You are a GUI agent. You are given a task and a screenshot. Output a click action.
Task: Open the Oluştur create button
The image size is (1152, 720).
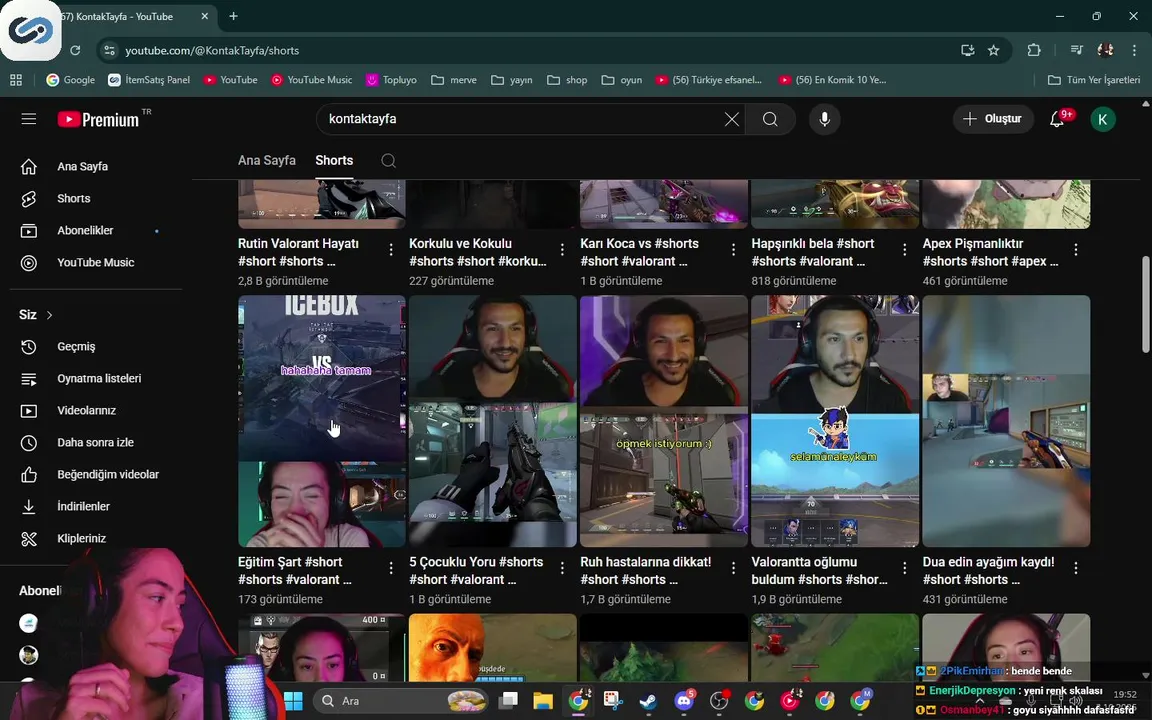click(992, 119)
